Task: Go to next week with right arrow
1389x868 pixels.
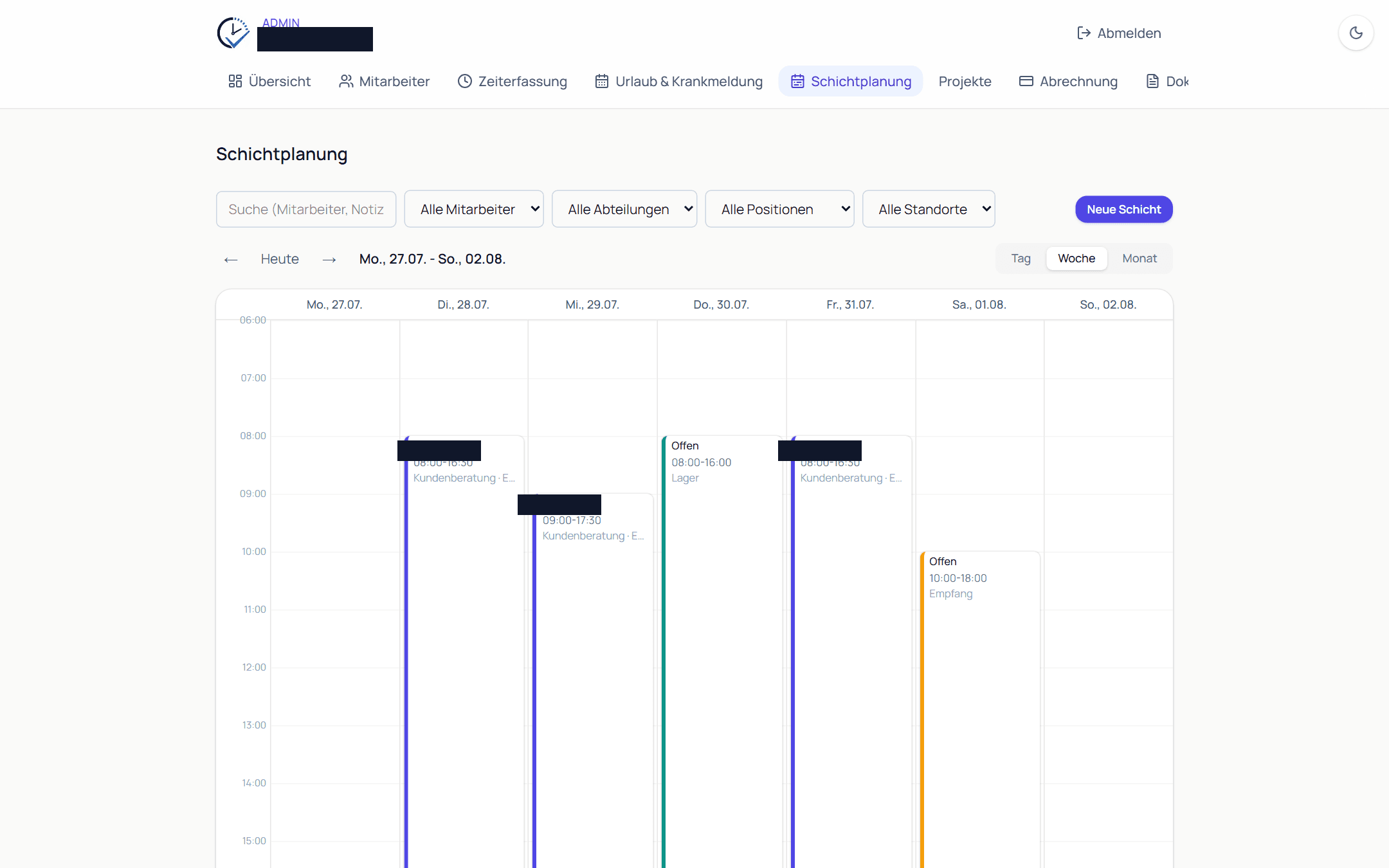Action: [329, 259]
